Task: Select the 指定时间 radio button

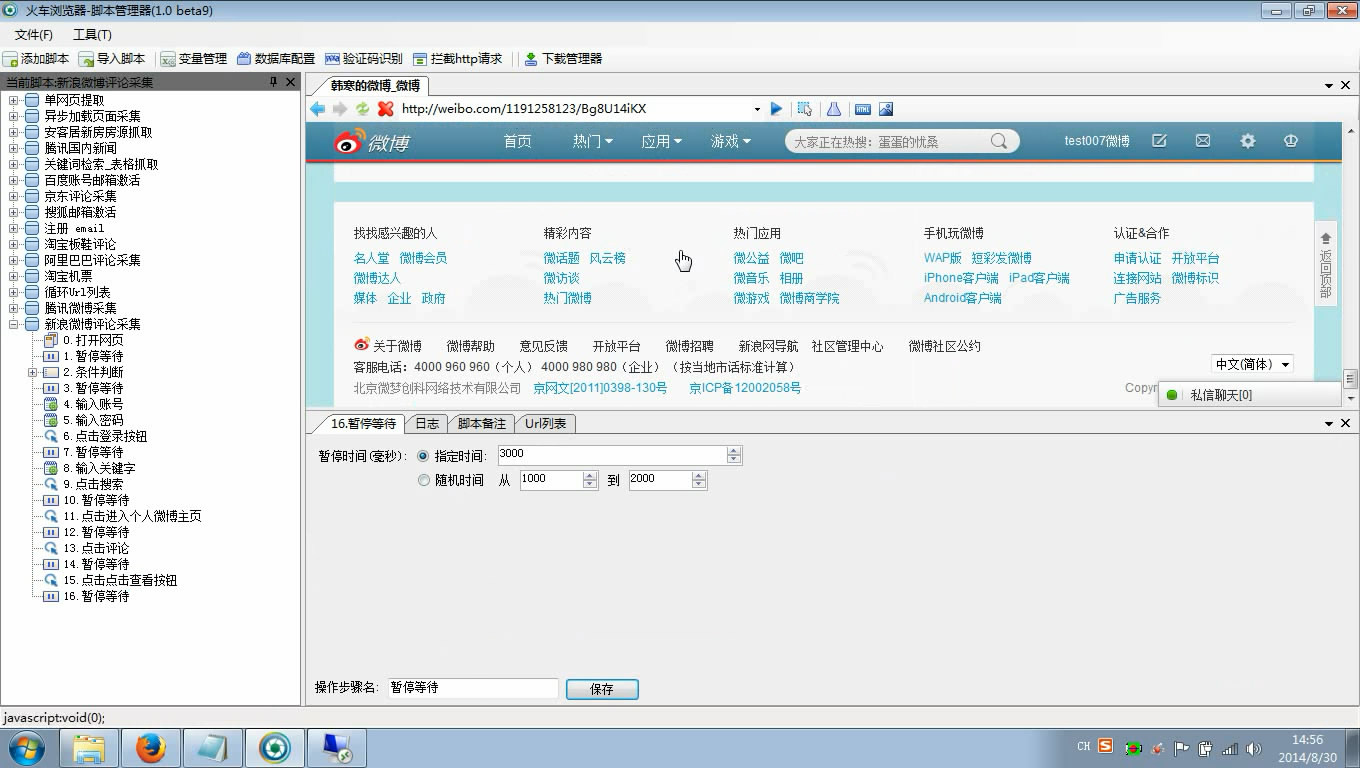Action: 423,456
